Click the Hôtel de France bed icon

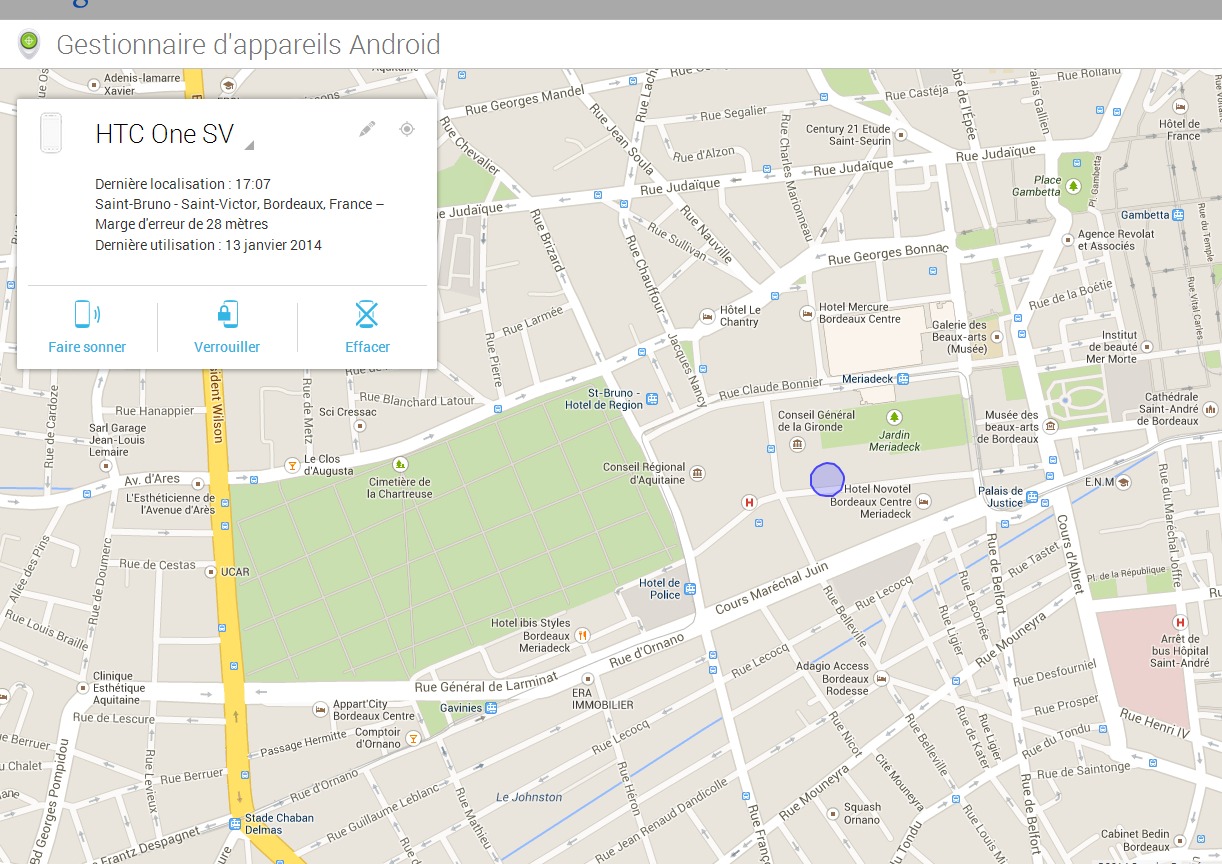pos(1182,105)
